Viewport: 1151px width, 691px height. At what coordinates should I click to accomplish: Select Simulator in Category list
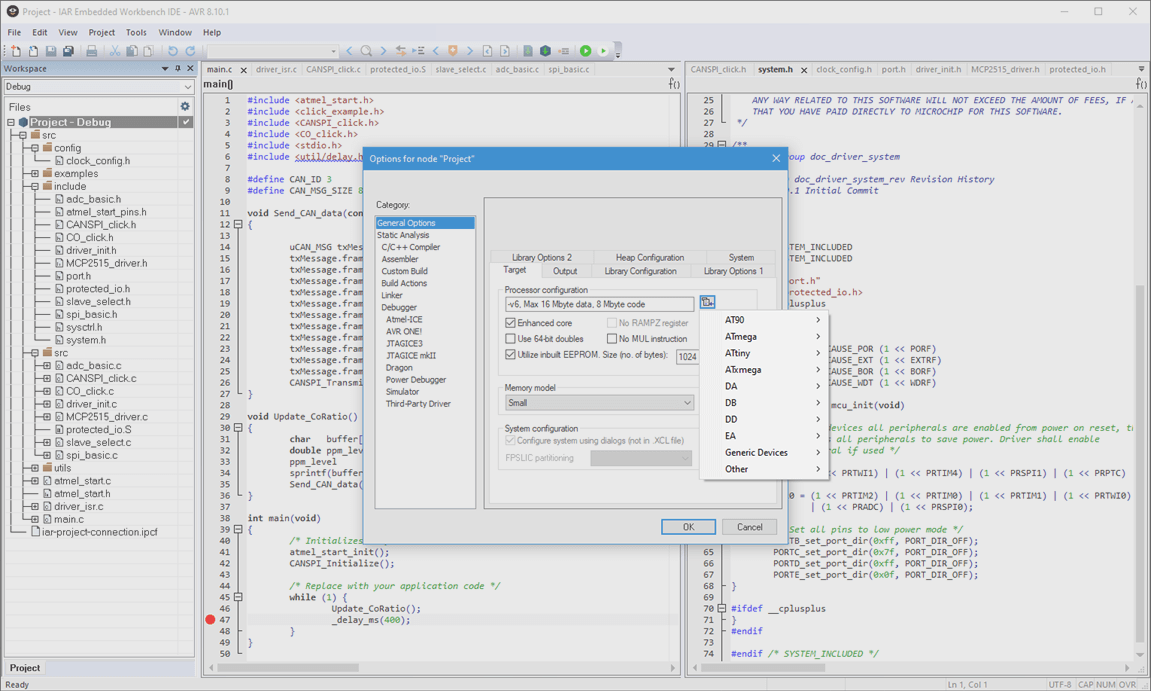[x=402, y=391]
